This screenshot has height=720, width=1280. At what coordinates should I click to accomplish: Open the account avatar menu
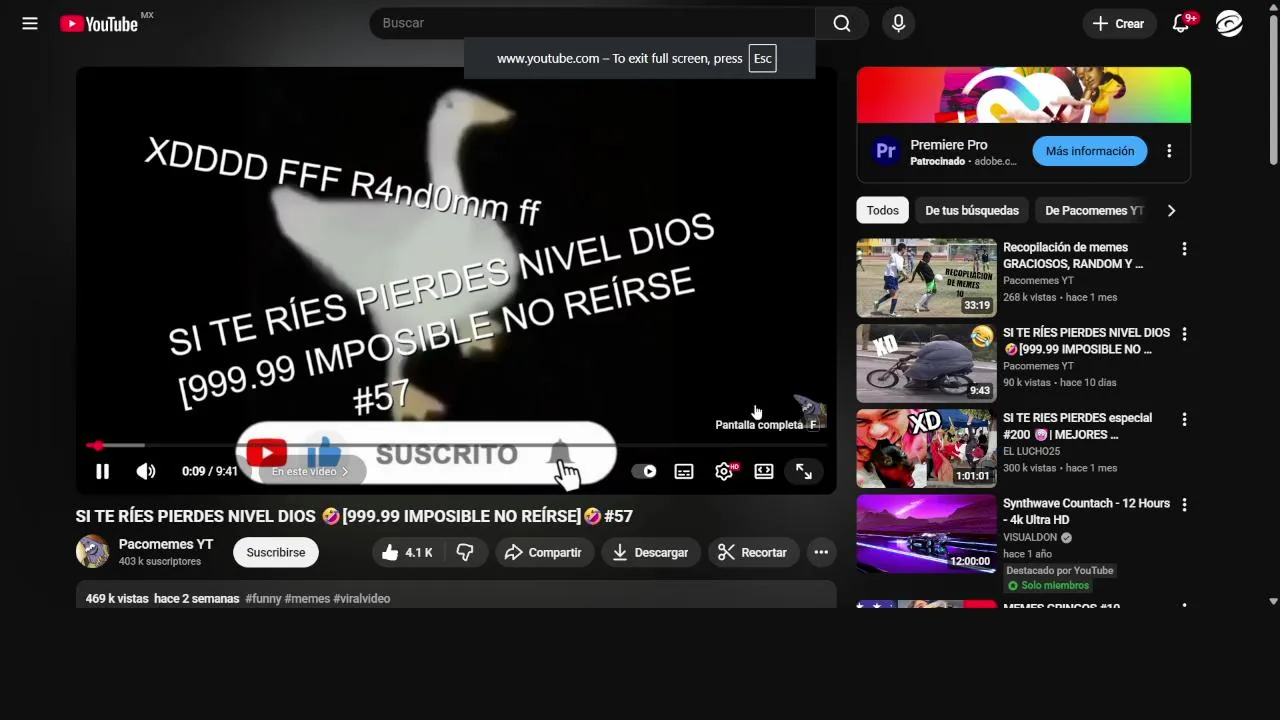[1229, 24]
